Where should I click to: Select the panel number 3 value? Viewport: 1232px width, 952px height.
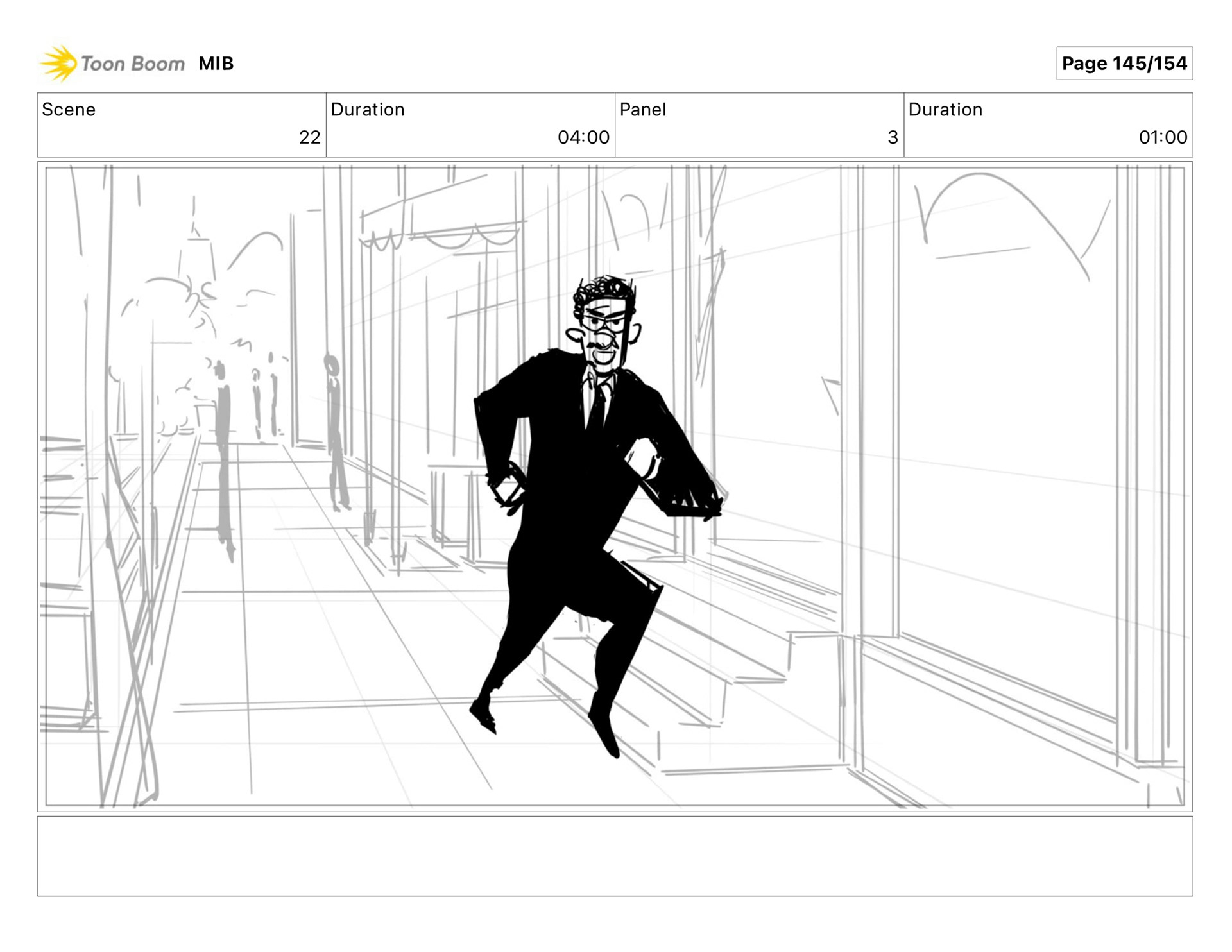tap(892, 137)
